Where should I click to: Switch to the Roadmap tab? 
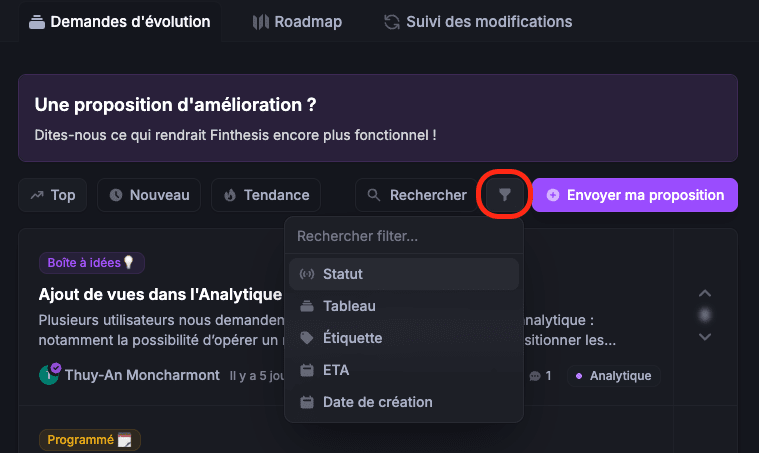pos(297,21)
